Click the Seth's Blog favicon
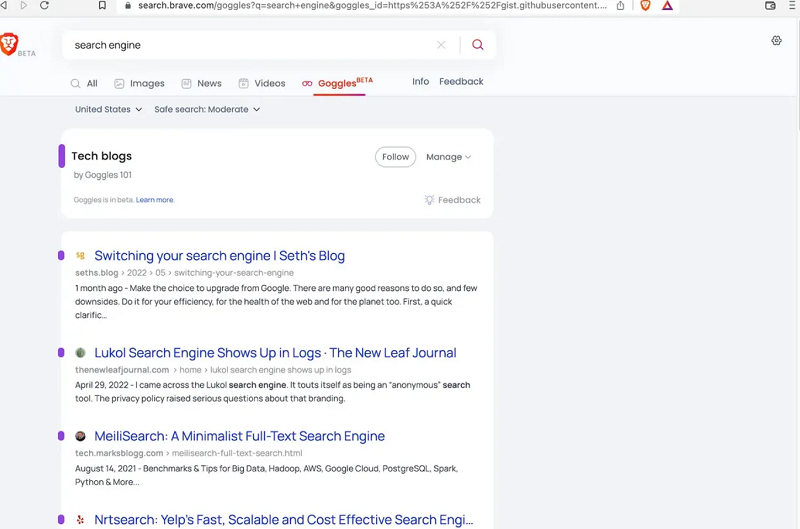The height and width of the screenshot is (529, 800). click(80, 256)
